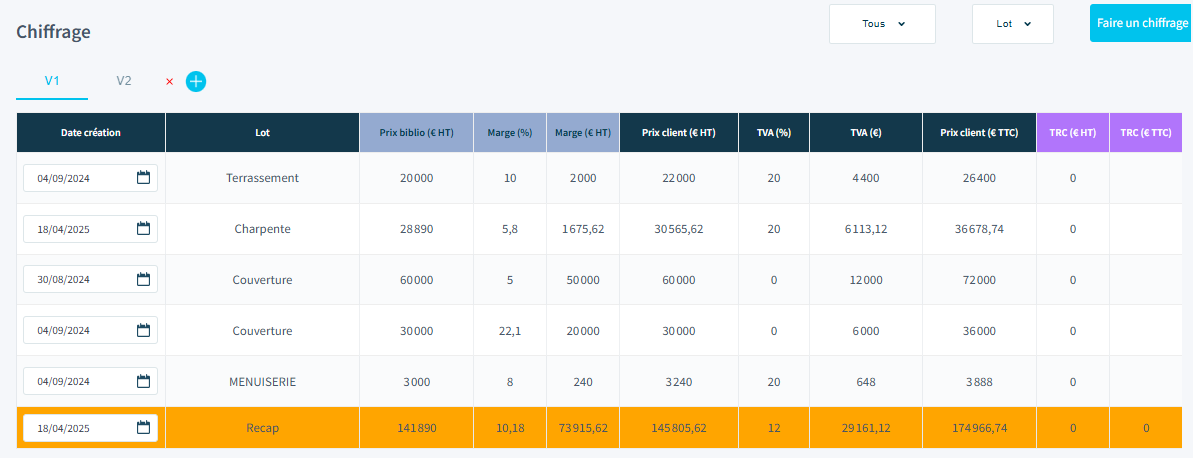Click the Prix client (€ TTC) column header

[979, 132]
